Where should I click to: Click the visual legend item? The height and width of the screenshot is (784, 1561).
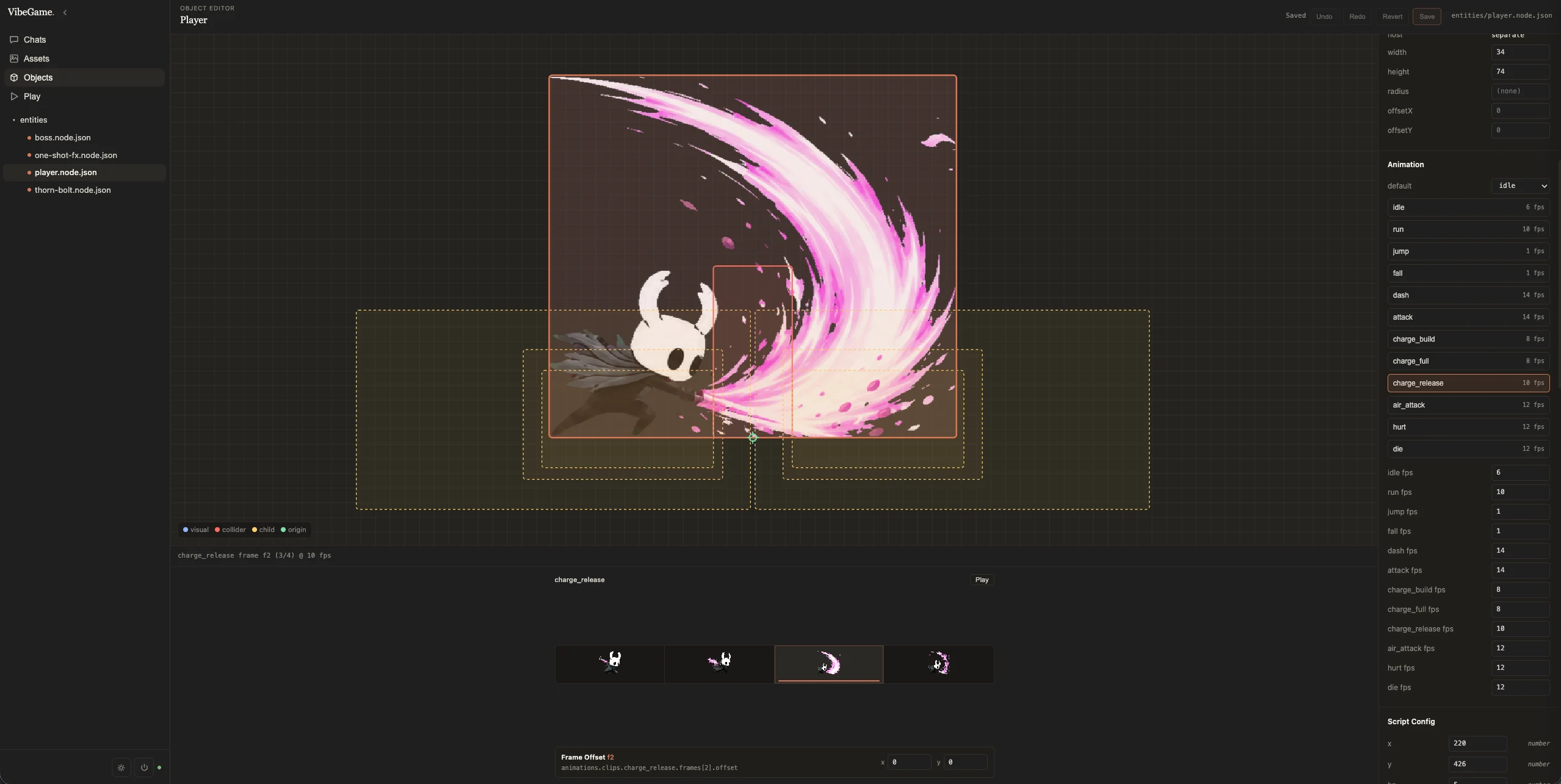[x=196, y=530]
